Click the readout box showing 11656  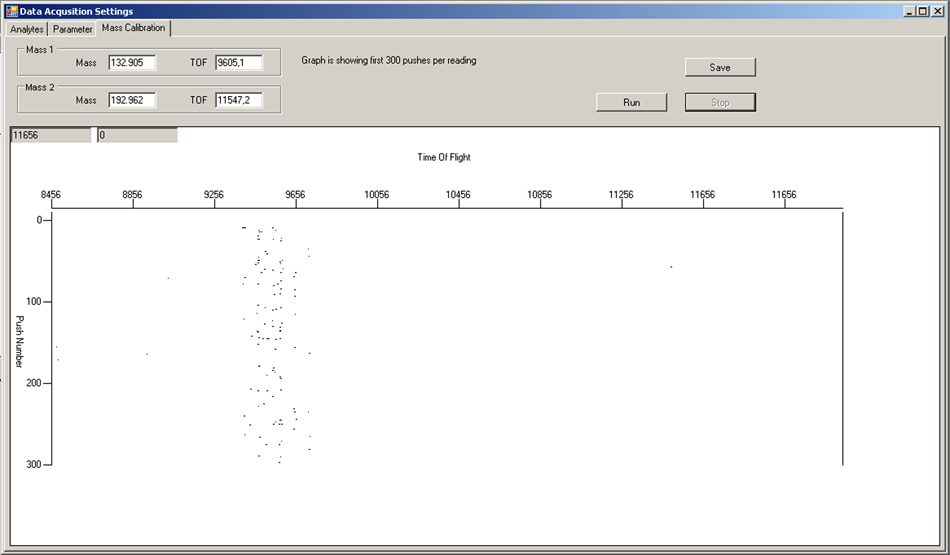50,135
